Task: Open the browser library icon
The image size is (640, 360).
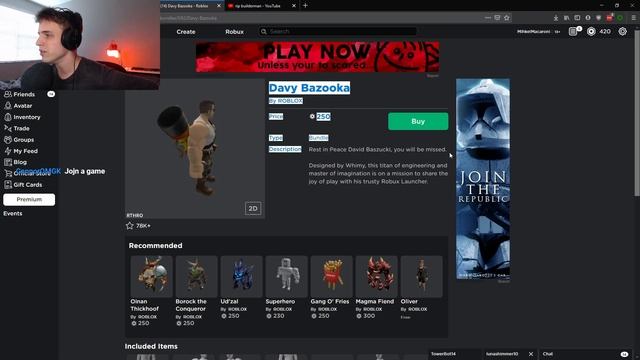Action: (567, 18)
